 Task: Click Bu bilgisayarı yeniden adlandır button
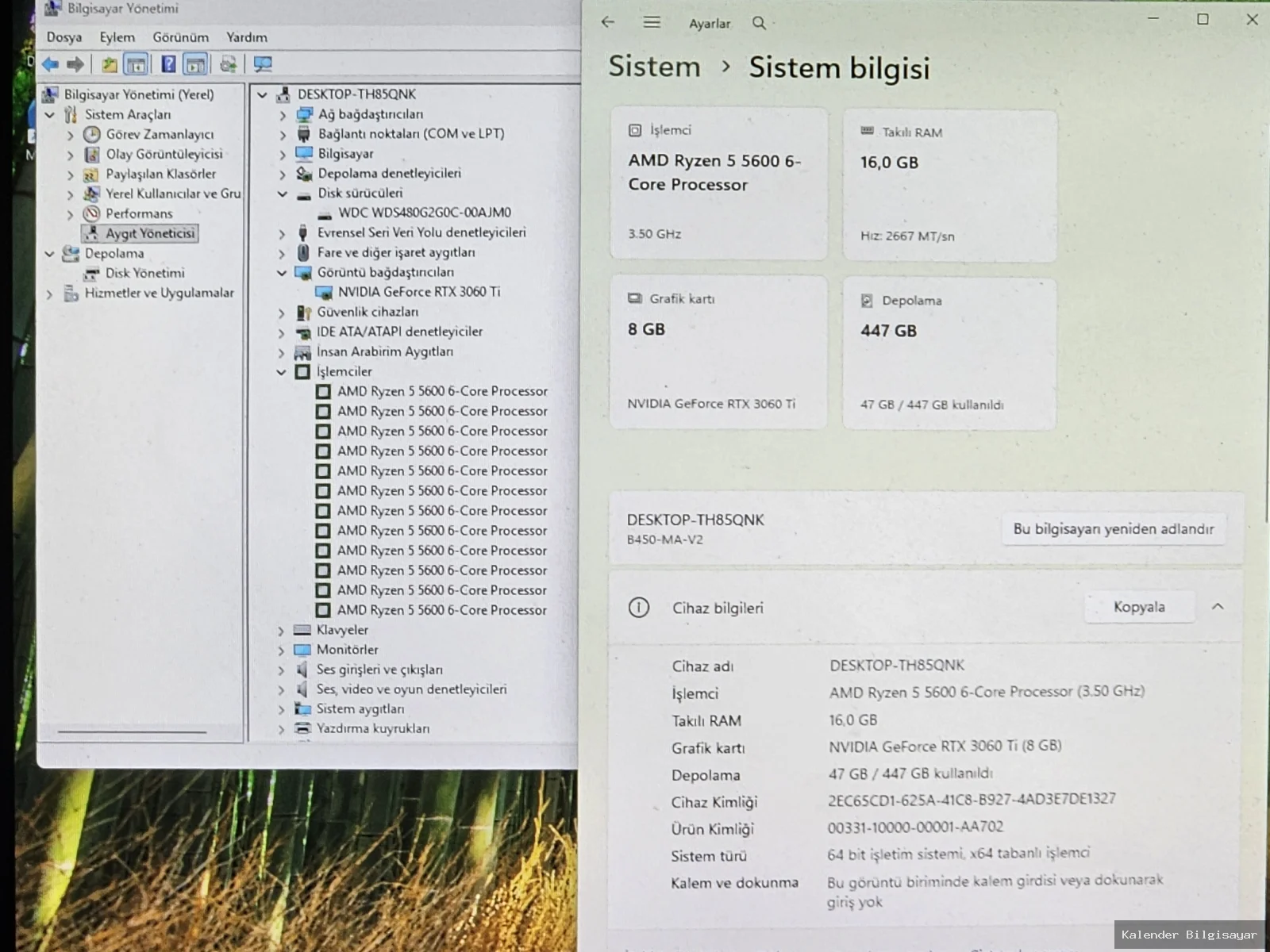[1114, 529]
